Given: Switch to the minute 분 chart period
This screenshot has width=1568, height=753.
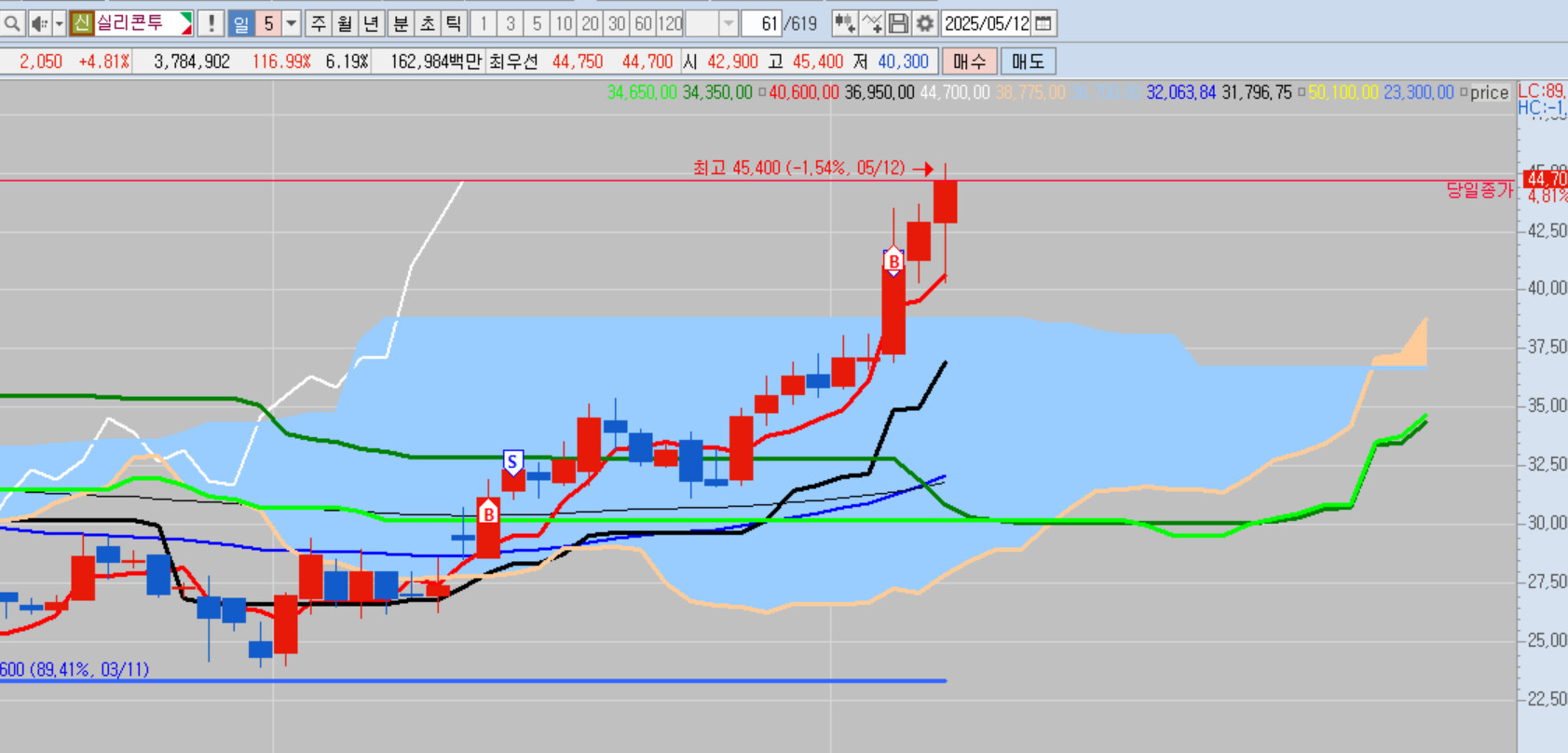Looking at the screenshot, I should click(401, 23).
